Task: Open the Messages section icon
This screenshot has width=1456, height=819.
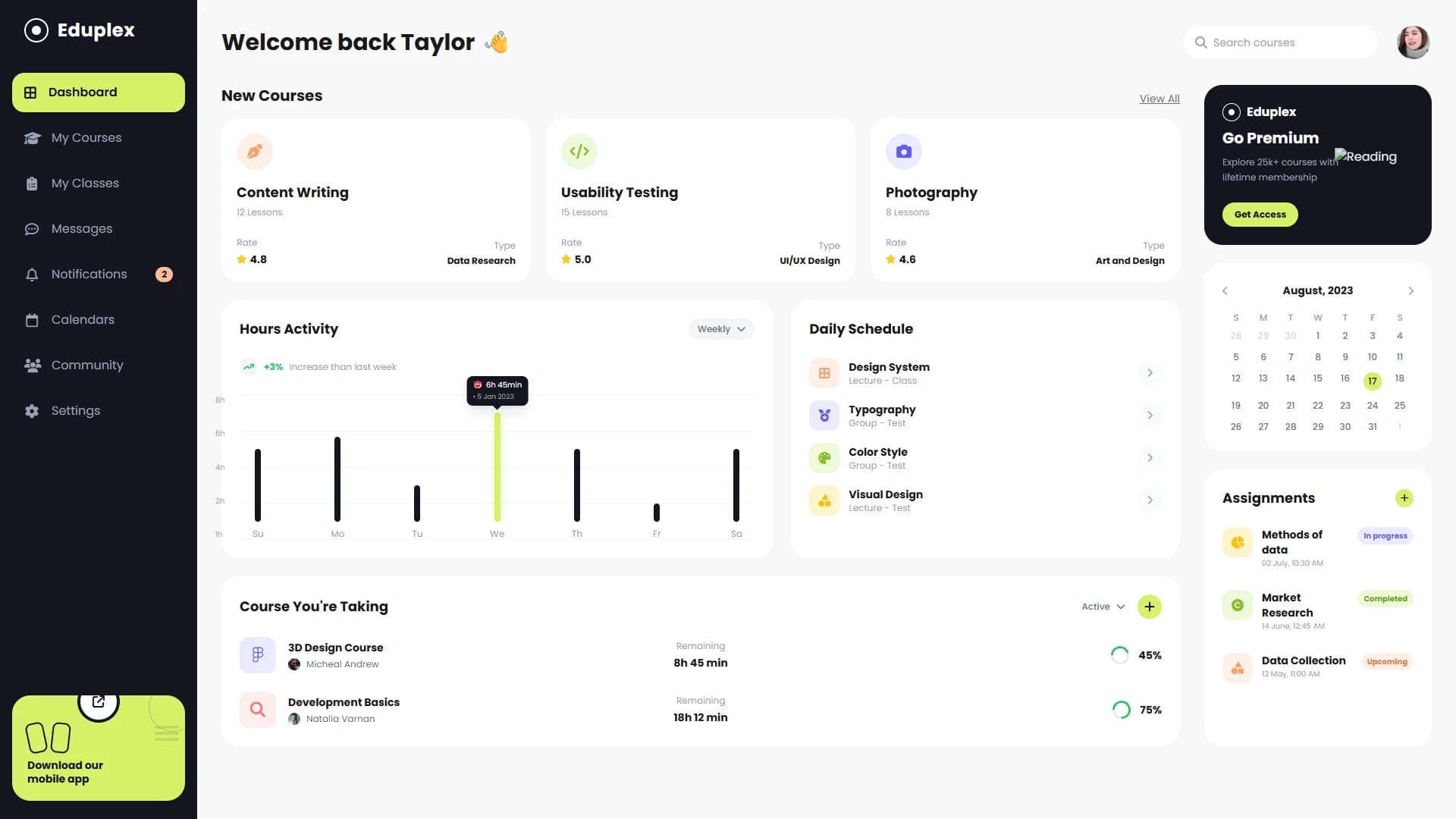Action: pyautogui.click(x=32, y=228)
